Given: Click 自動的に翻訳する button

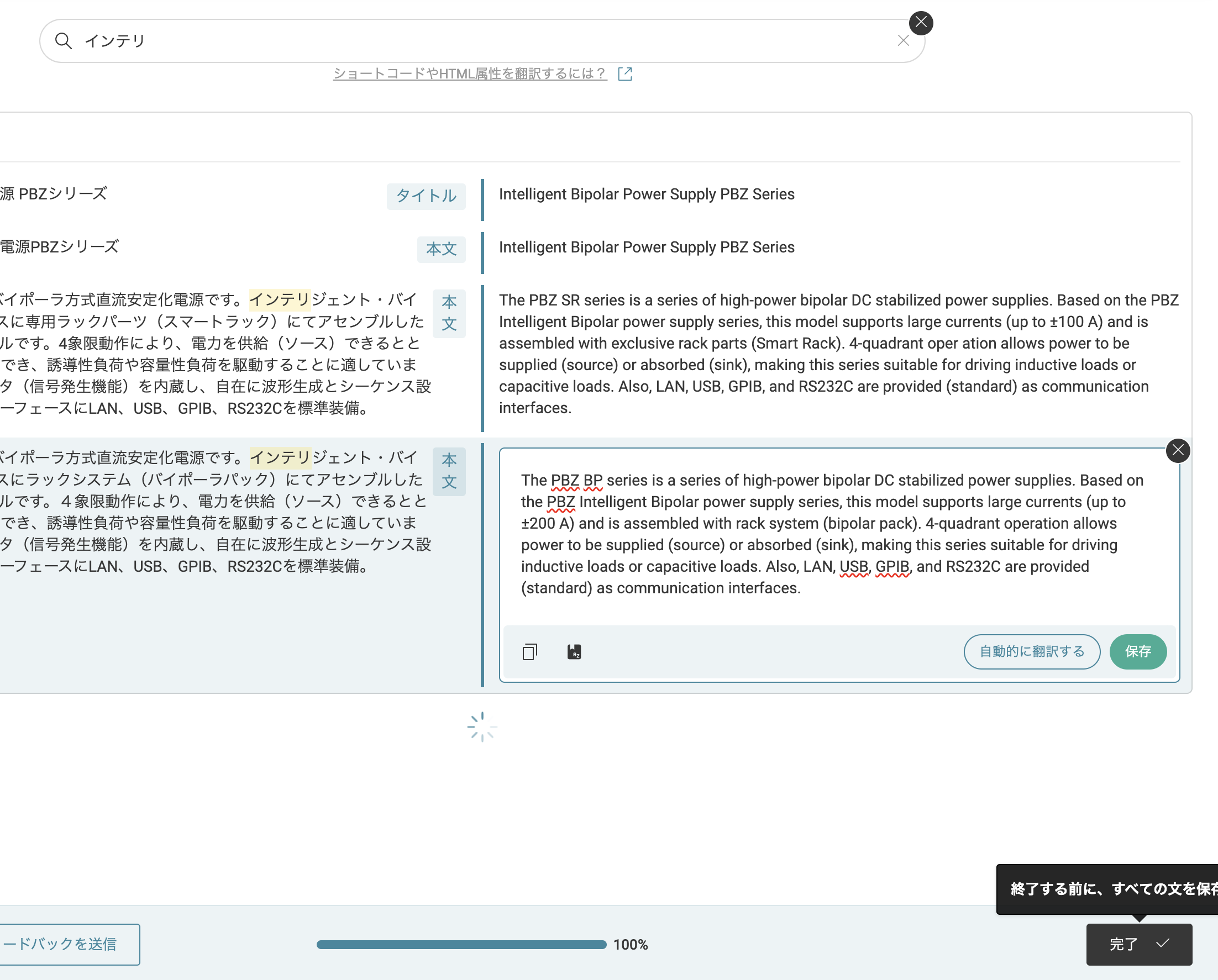Looking at the screenshot, I should [1032, 651].
